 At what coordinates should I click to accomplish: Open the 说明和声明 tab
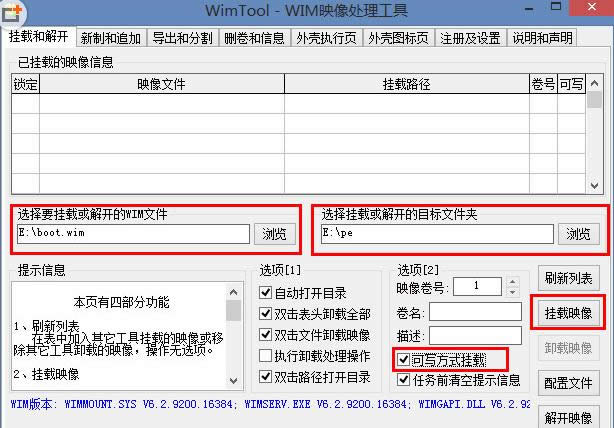(x=542, y=38)
